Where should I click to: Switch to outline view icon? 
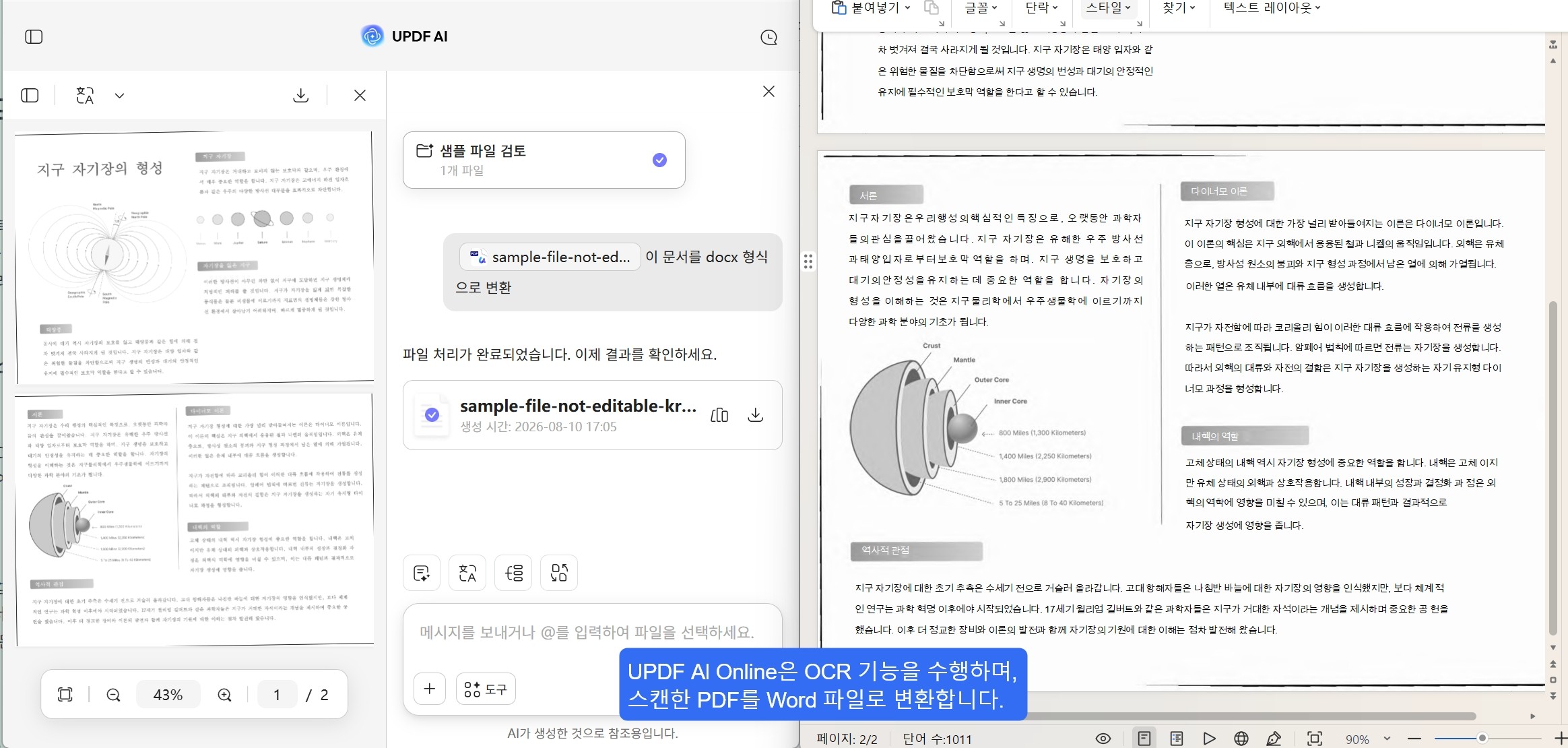point(1177,739)
